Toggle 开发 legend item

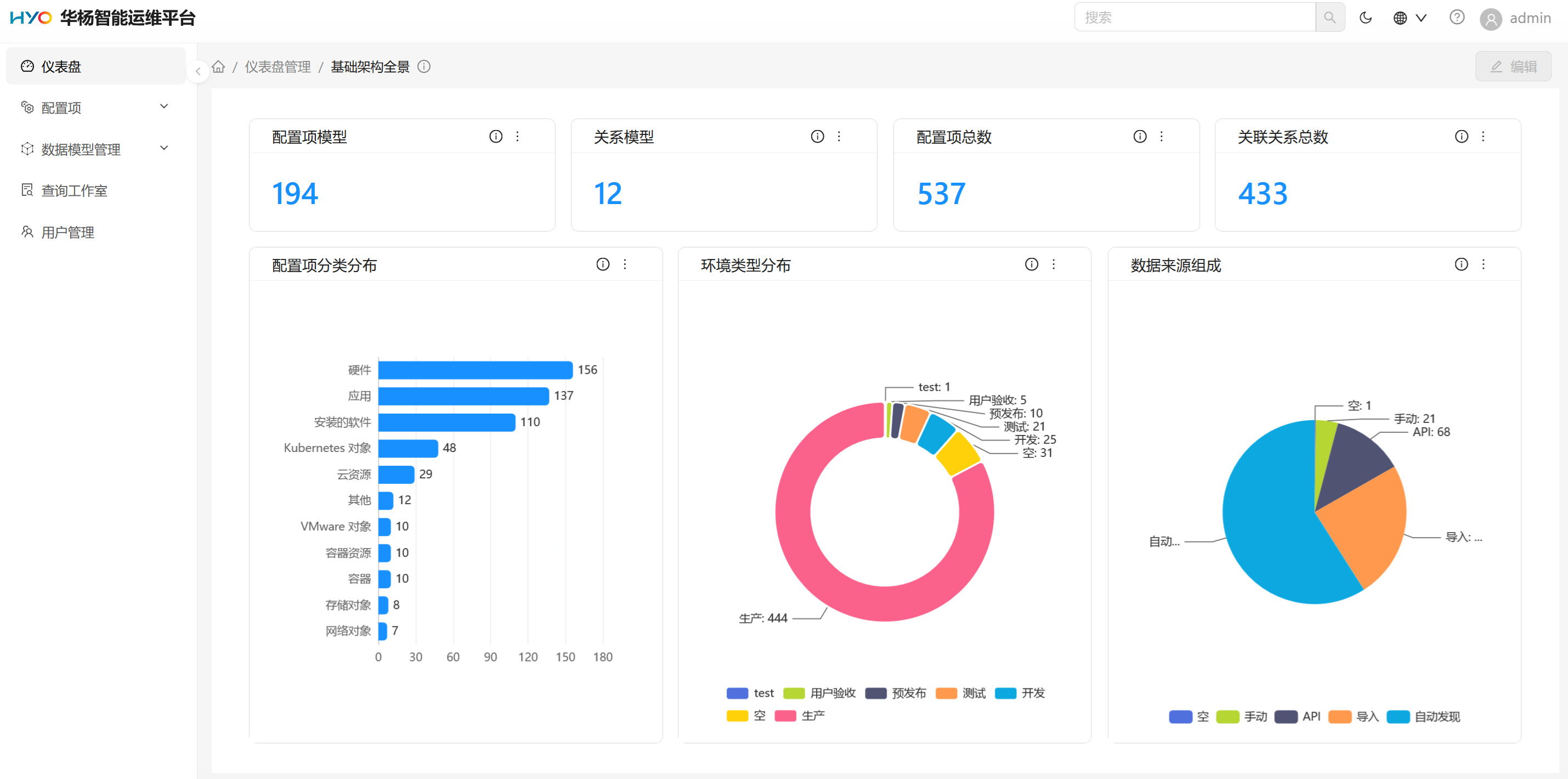[x=1020, y=693]
